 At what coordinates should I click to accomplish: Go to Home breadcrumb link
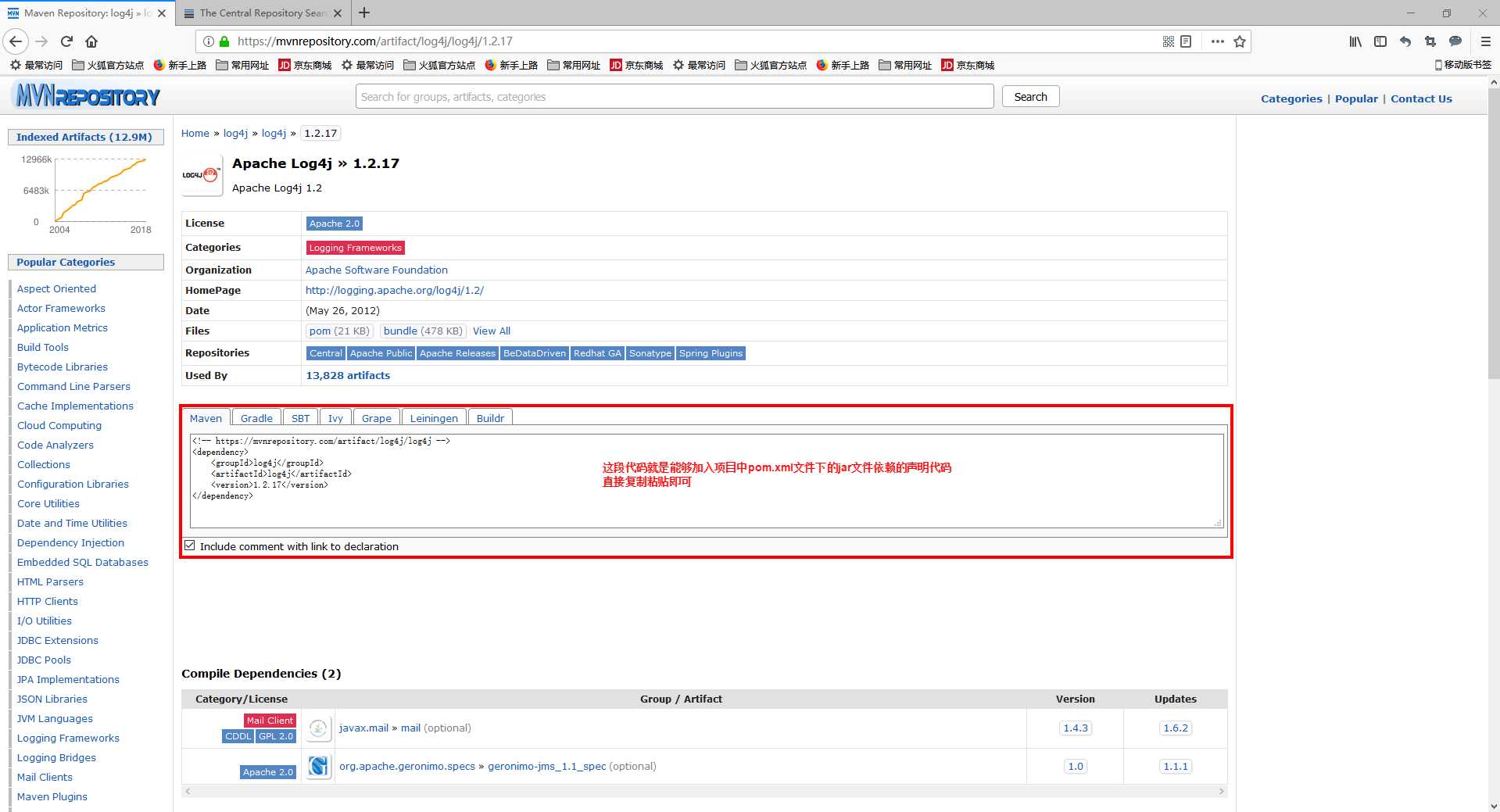click(x=195, y=133)
